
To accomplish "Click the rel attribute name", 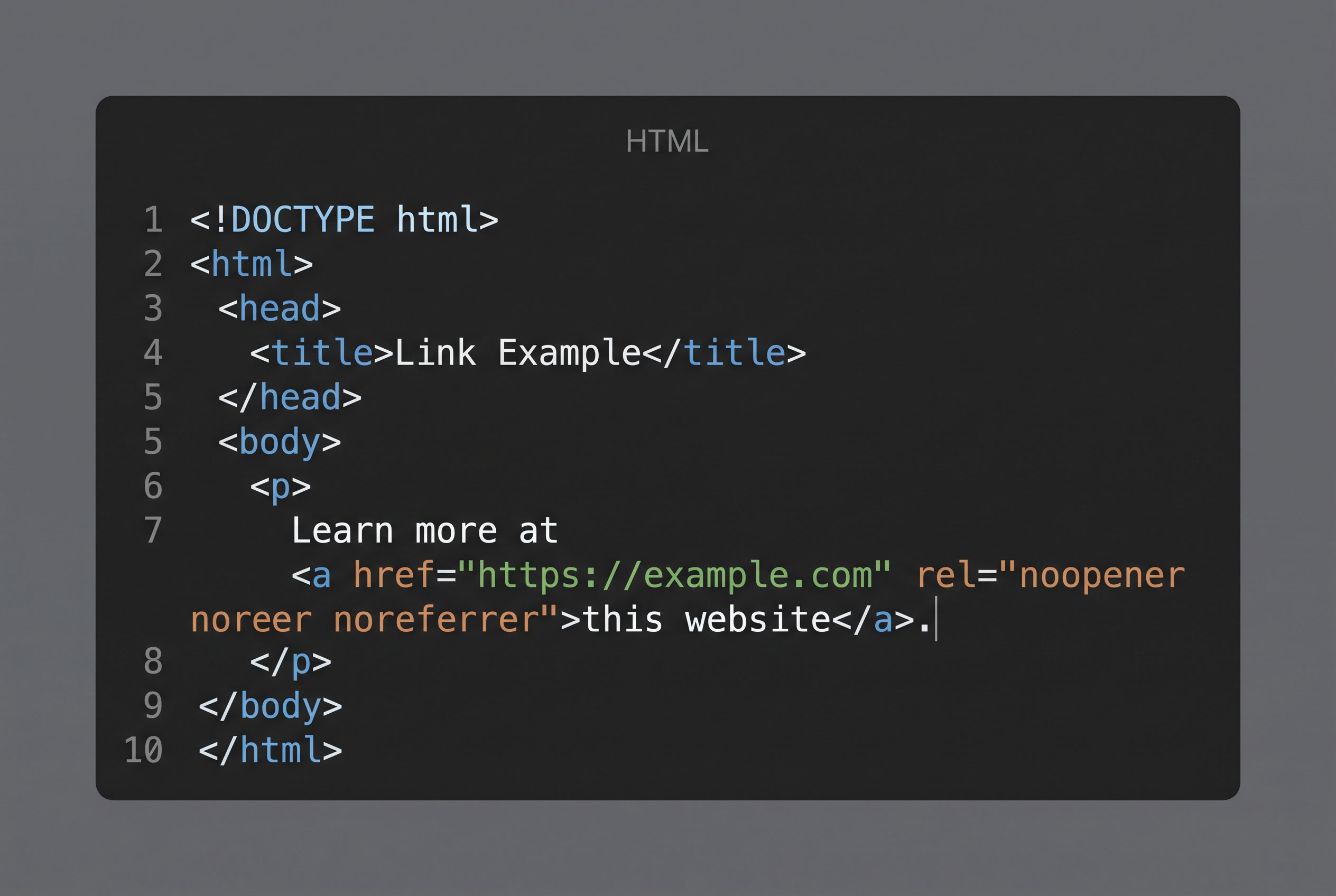I will (x=946, y=575).
